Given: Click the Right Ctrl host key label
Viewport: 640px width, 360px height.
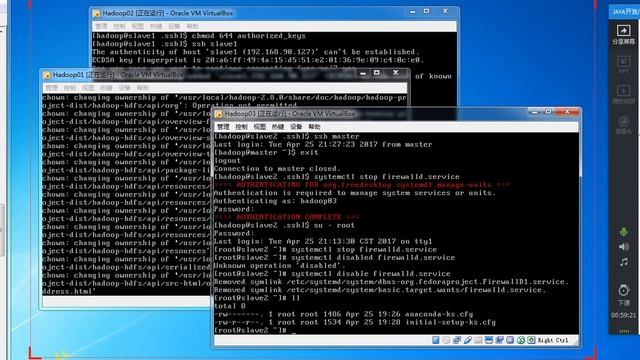Looking at the screenshot, I should click(553, 340).
